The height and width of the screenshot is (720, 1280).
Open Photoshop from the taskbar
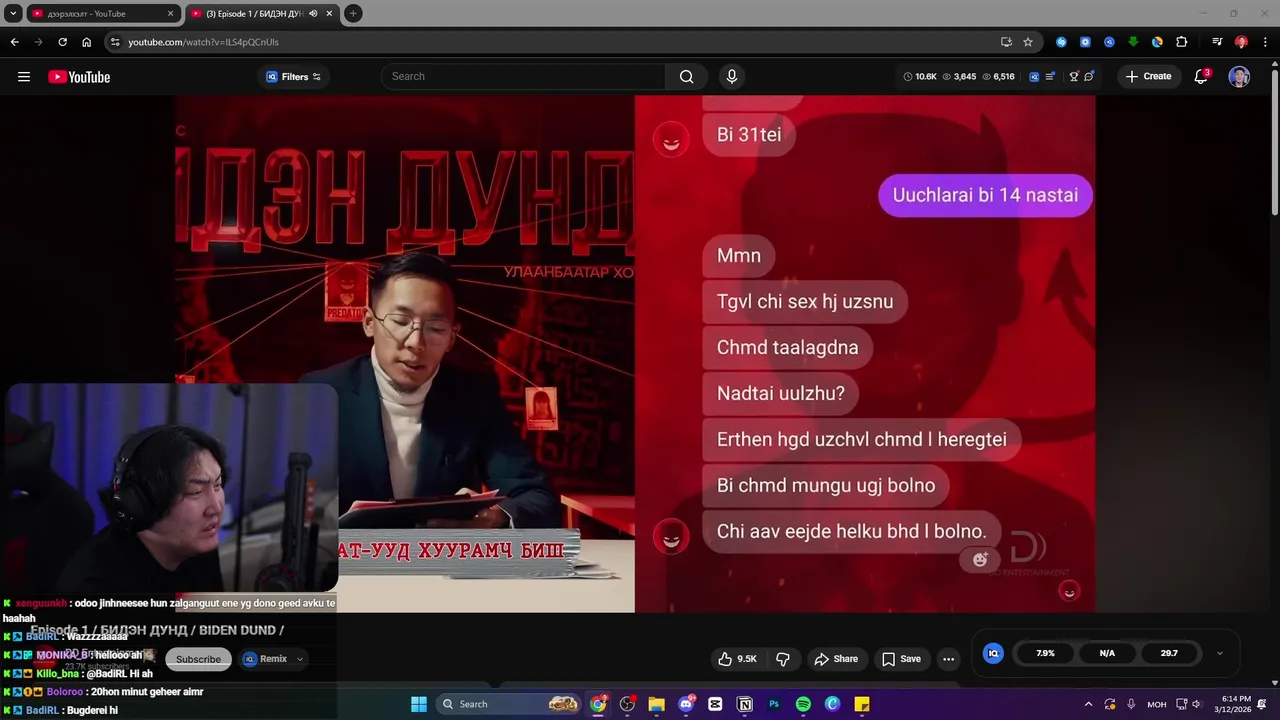[x=774, y=704]
